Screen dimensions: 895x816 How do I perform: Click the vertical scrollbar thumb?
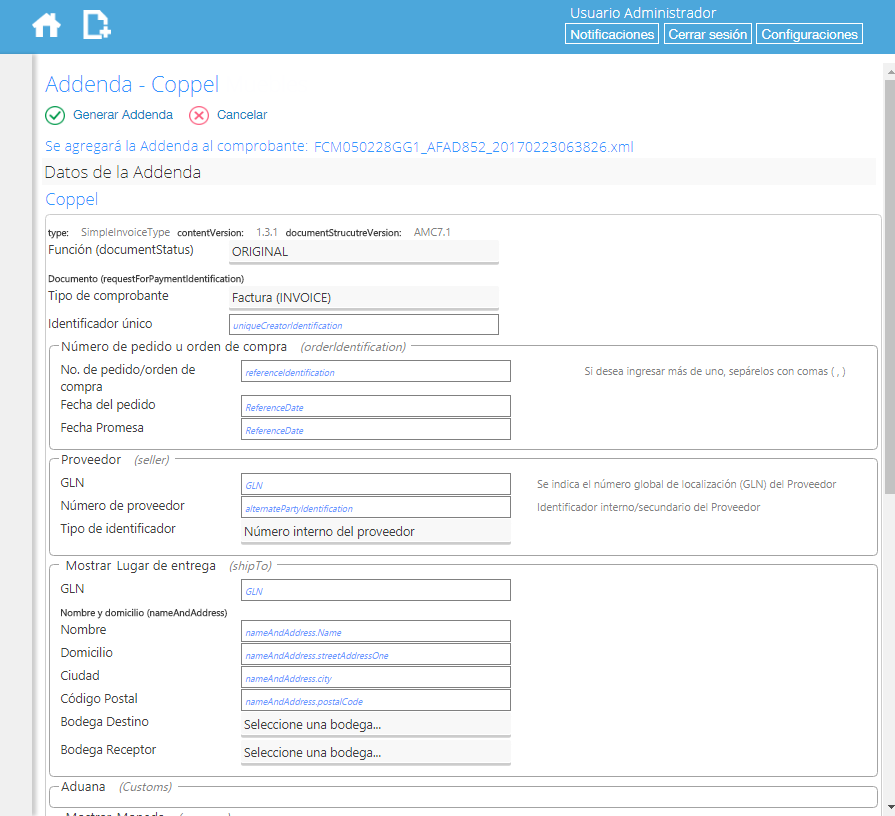click(x=890, y=287)
